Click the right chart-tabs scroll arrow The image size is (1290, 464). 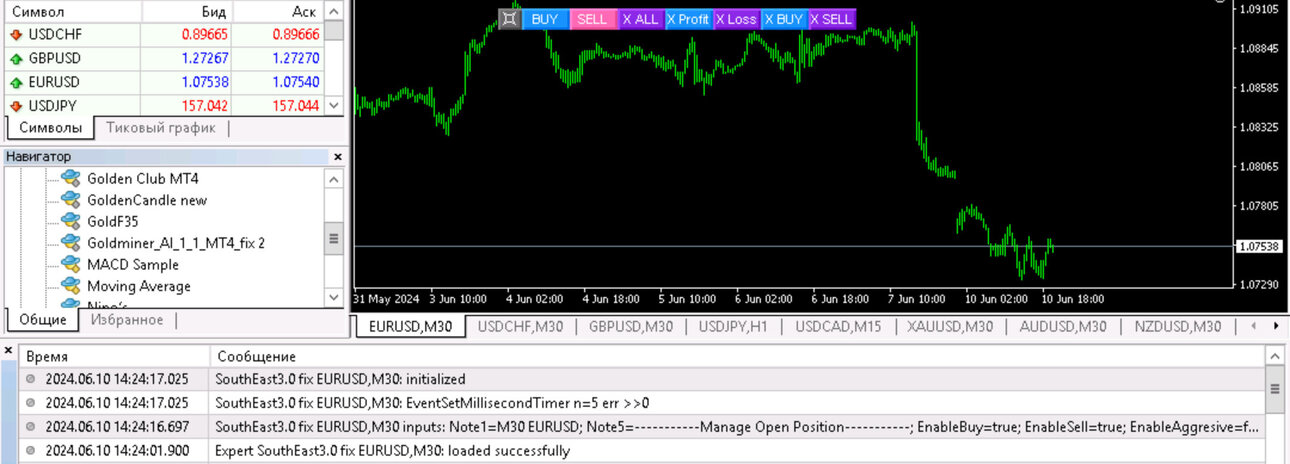click(1276, 326)
